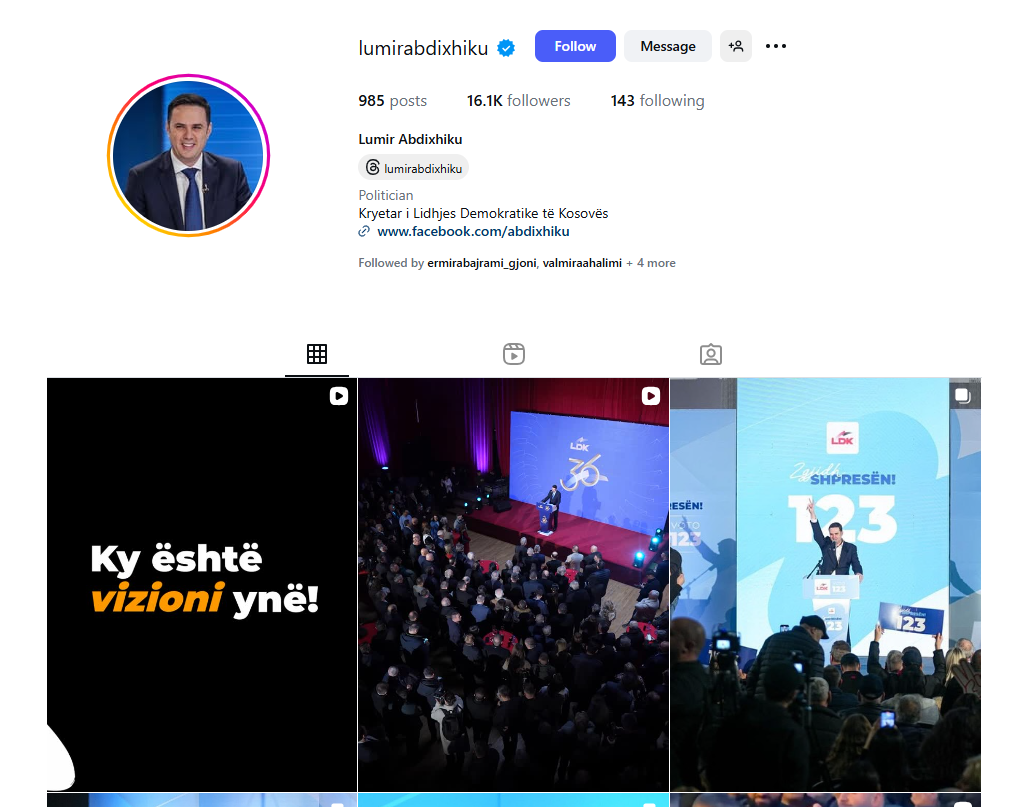This screenshot has height=807, width=1036.
Task: Click the carousel icon on the 123 post
Action: pyautogui.click(x=963, y=396)
